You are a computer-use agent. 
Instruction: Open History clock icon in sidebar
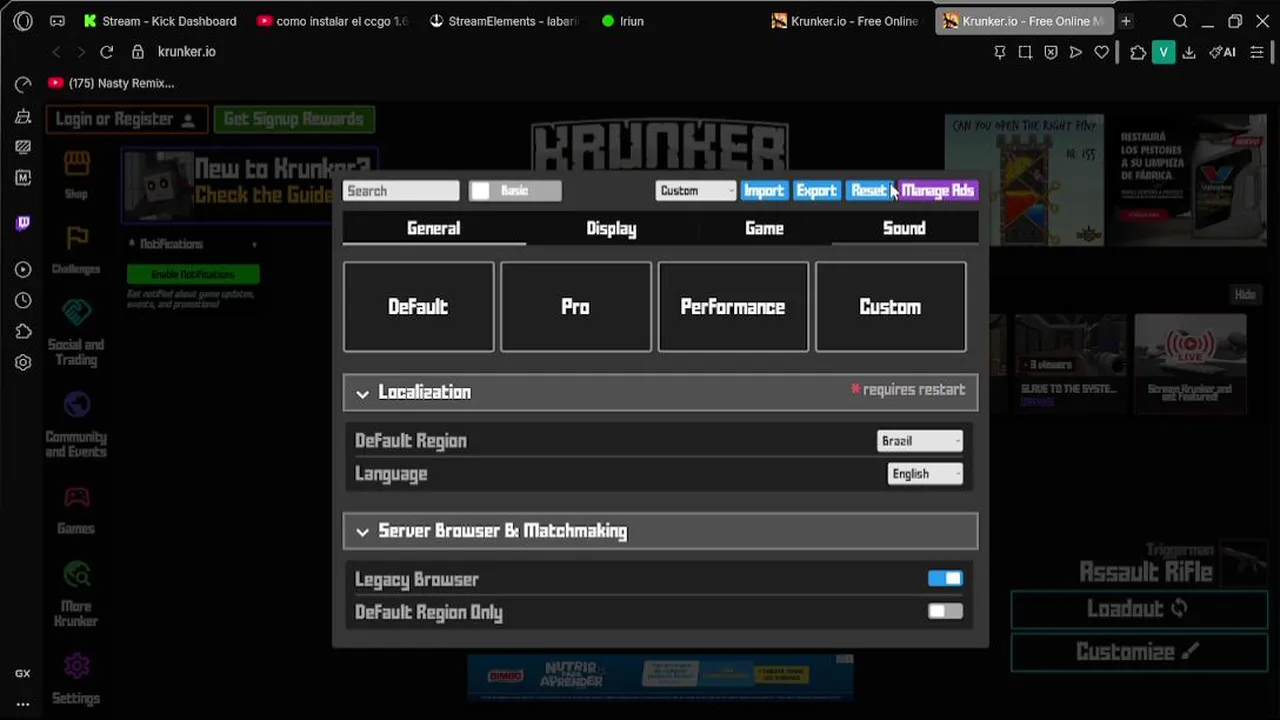click(23, 300)
